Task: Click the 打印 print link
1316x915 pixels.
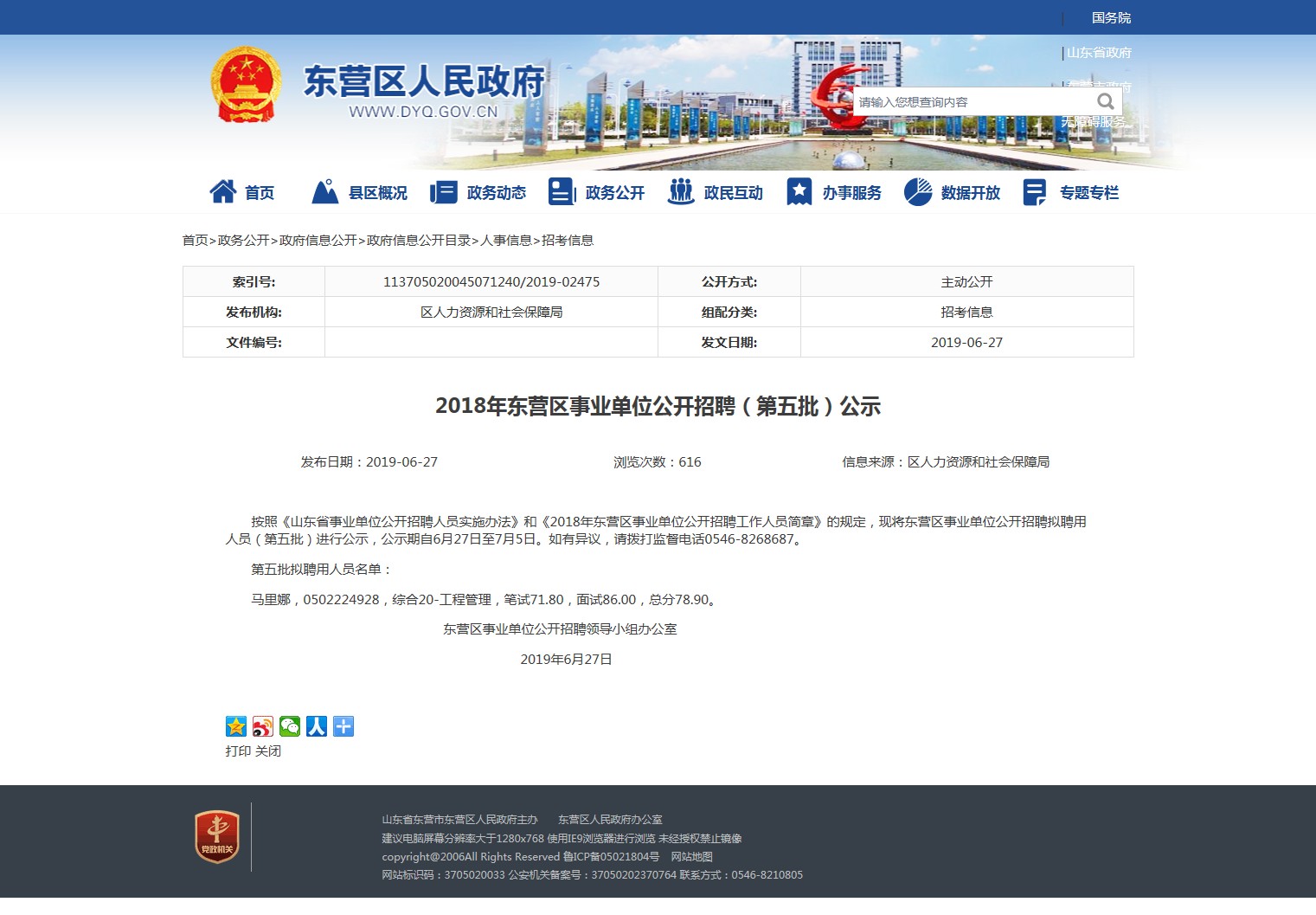Action: (x=238, y=751)
